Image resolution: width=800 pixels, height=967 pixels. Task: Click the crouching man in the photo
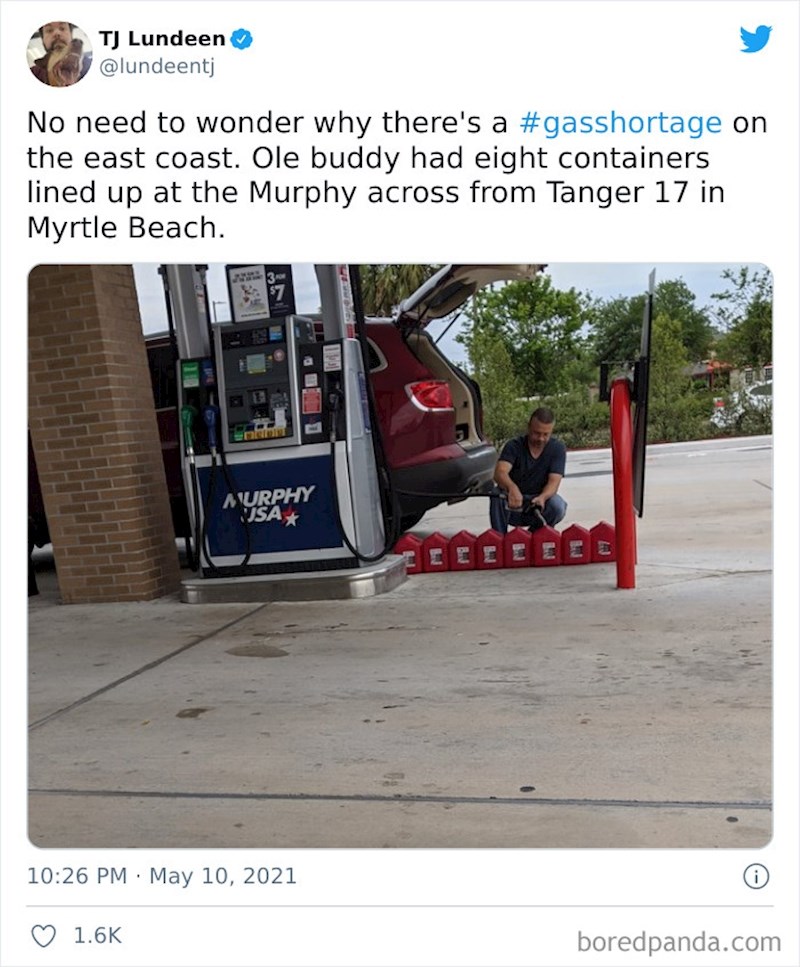click(529, 470)
